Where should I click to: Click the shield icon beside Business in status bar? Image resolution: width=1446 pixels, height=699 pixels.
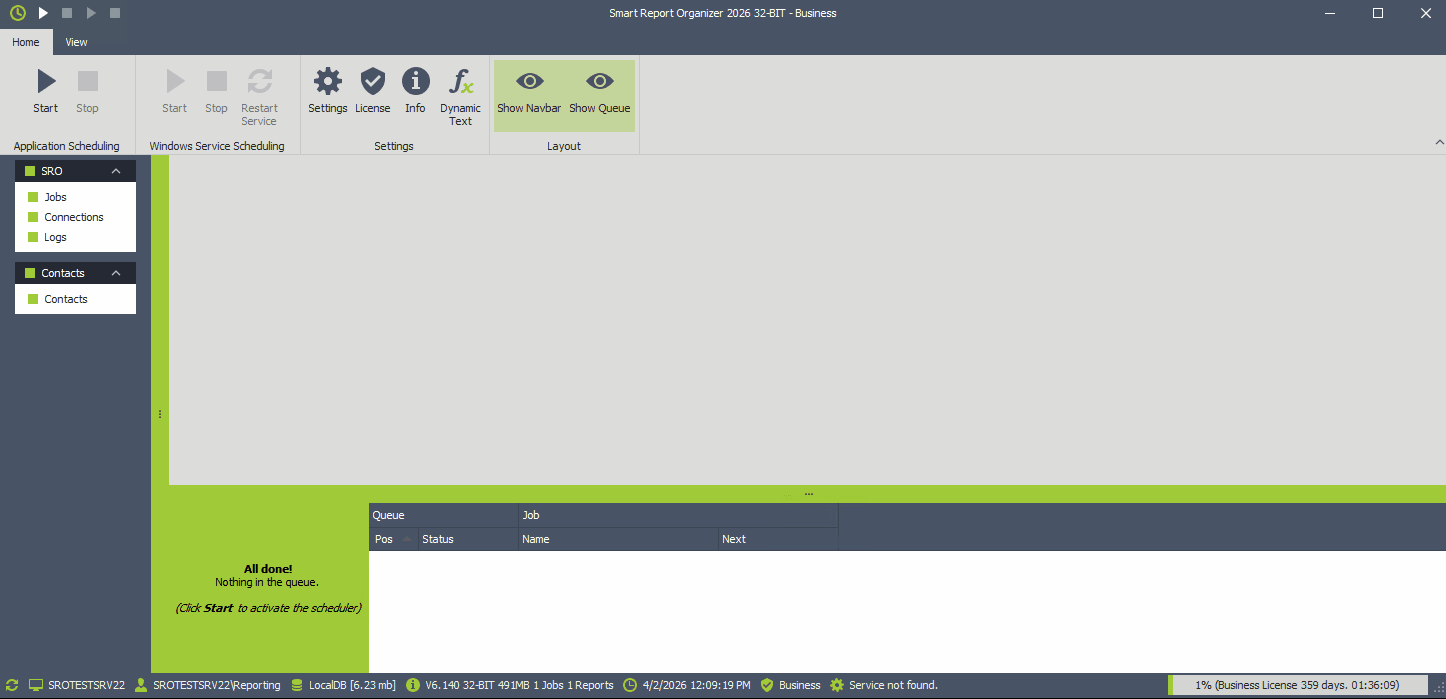click(767, 685)
